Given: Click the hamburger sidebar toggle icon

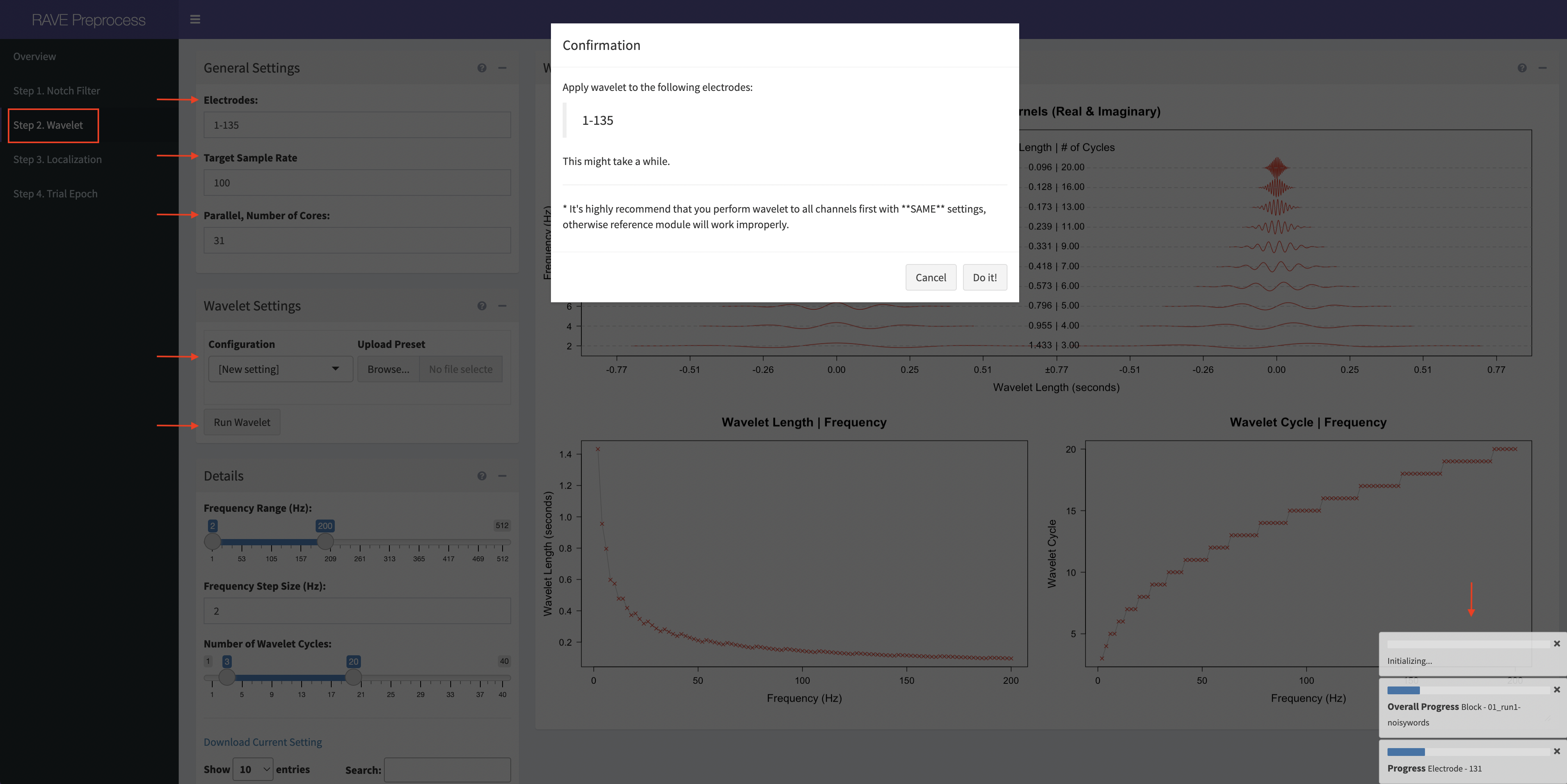Looking at the screenshot, I should click(x=195, y=20).
